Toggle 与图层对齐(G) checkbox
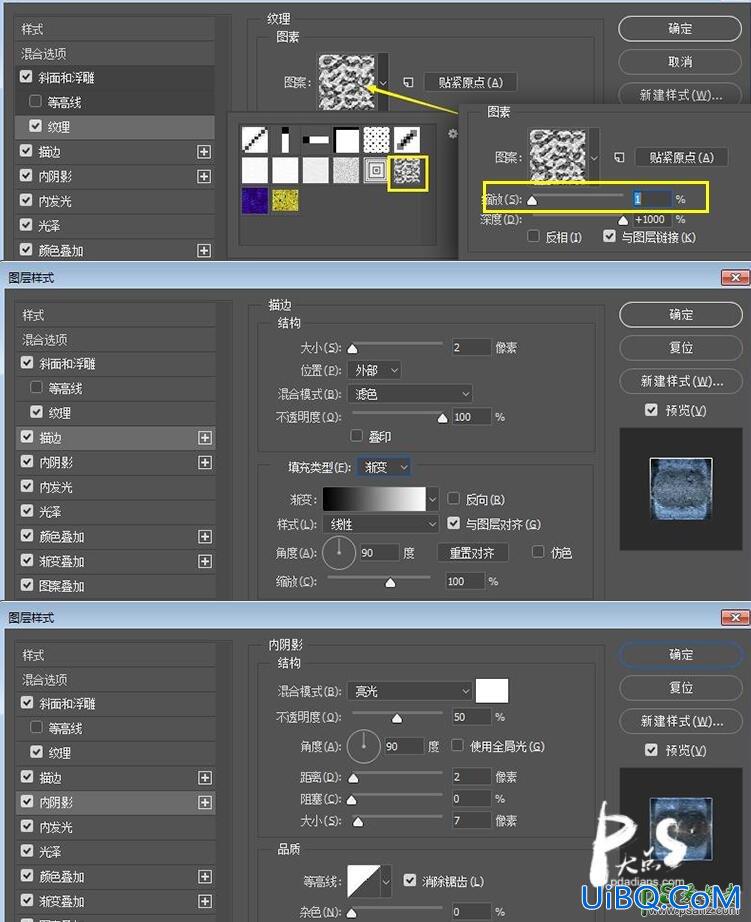Viewport: 751px width, 922px height. pos(453,523)
